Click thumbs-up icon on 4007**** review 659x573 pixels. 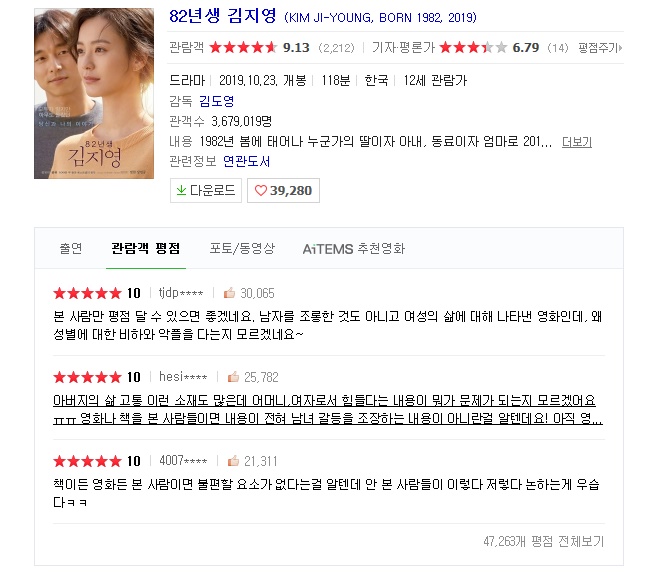pos(233,461)
